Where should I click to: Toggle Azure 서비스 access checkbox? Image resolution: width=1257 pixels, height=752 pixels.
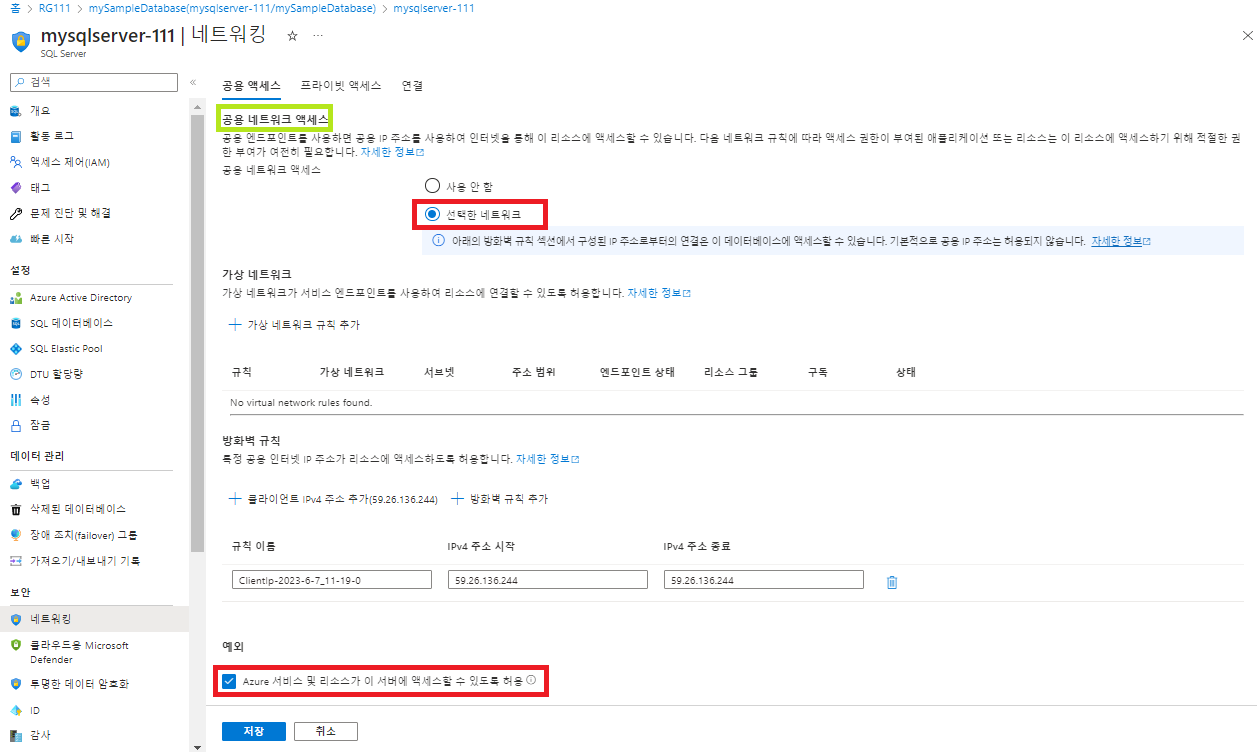pyautogui.click(x=229, y=681)
